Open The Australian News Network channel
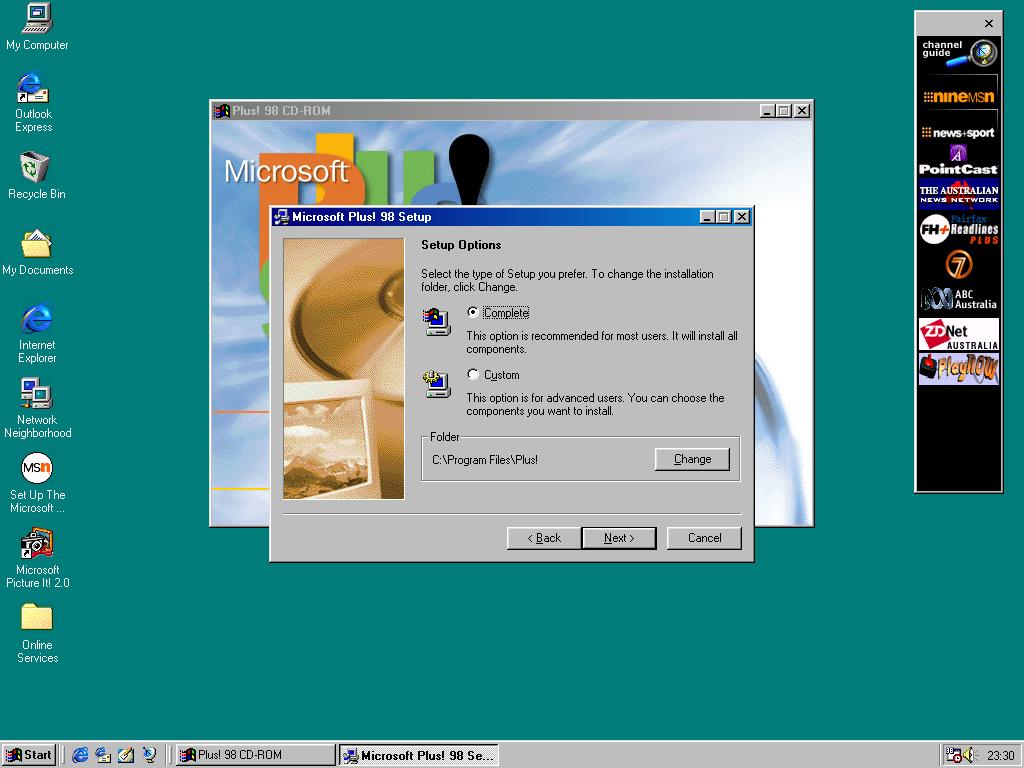This screenshot has height=768, width=1024. [x=959, y=195]
